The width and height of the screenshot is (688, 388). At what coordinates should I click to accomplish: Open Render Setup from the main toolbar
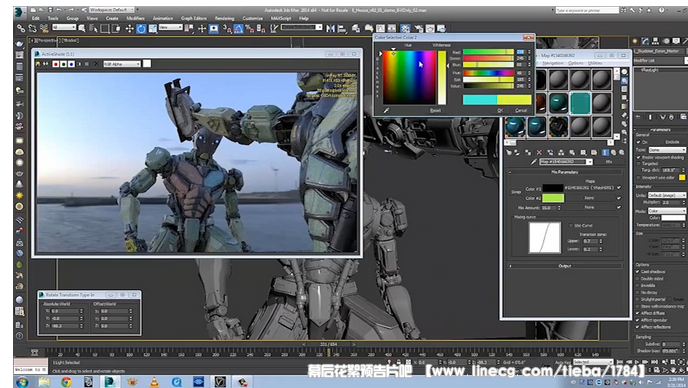(x=419, y=29)
